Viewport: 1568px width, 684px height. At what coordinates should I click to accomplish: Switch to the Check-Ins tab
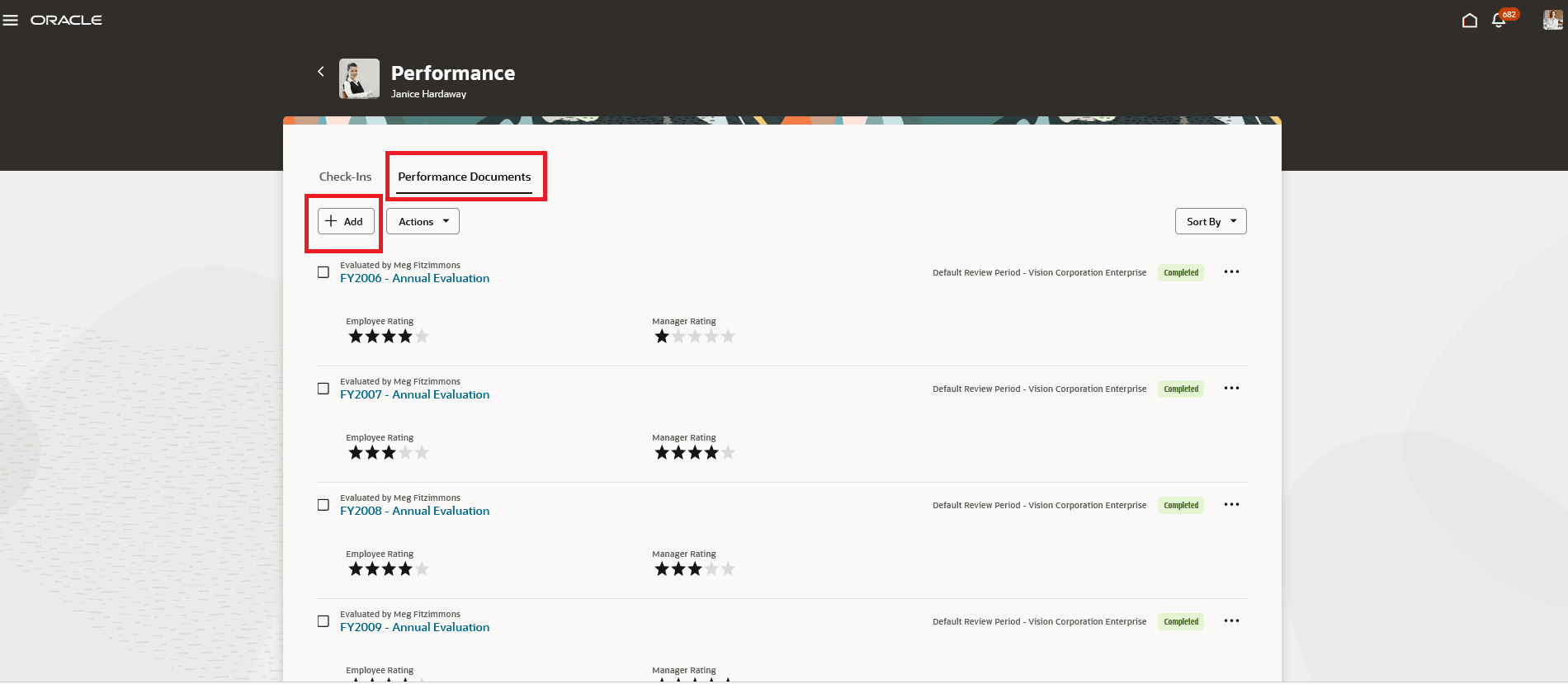click(345, 177)
